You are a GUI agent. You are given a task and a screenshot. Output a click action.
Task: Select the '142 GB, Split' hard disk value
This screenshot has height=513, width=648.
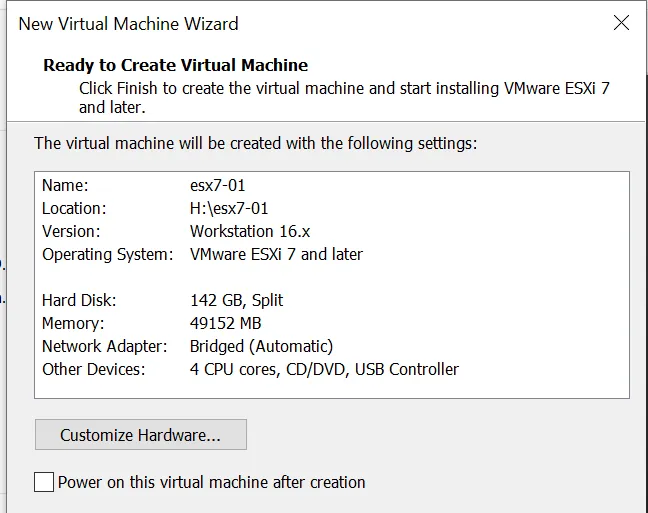click(236, 301)
